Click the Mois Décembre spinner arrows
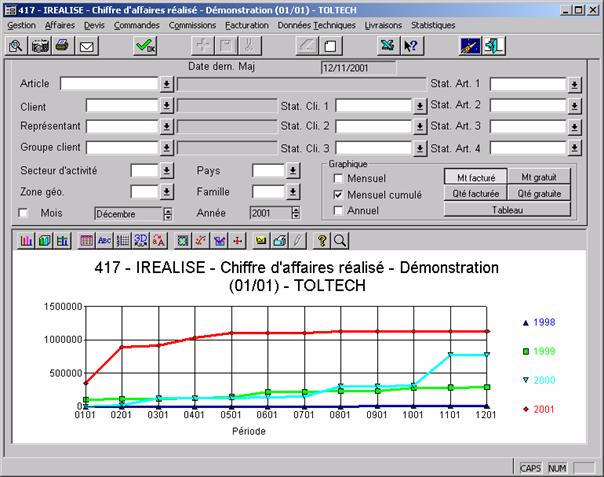This screenshot has width=604, height=477. [x=168, y=214]
